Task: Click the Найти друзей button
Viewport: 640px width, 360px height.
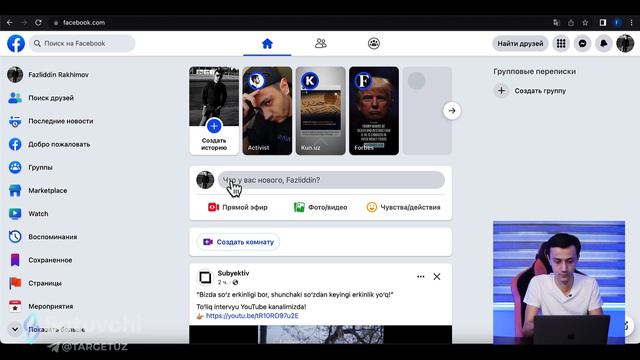Action: coord(520,43)
